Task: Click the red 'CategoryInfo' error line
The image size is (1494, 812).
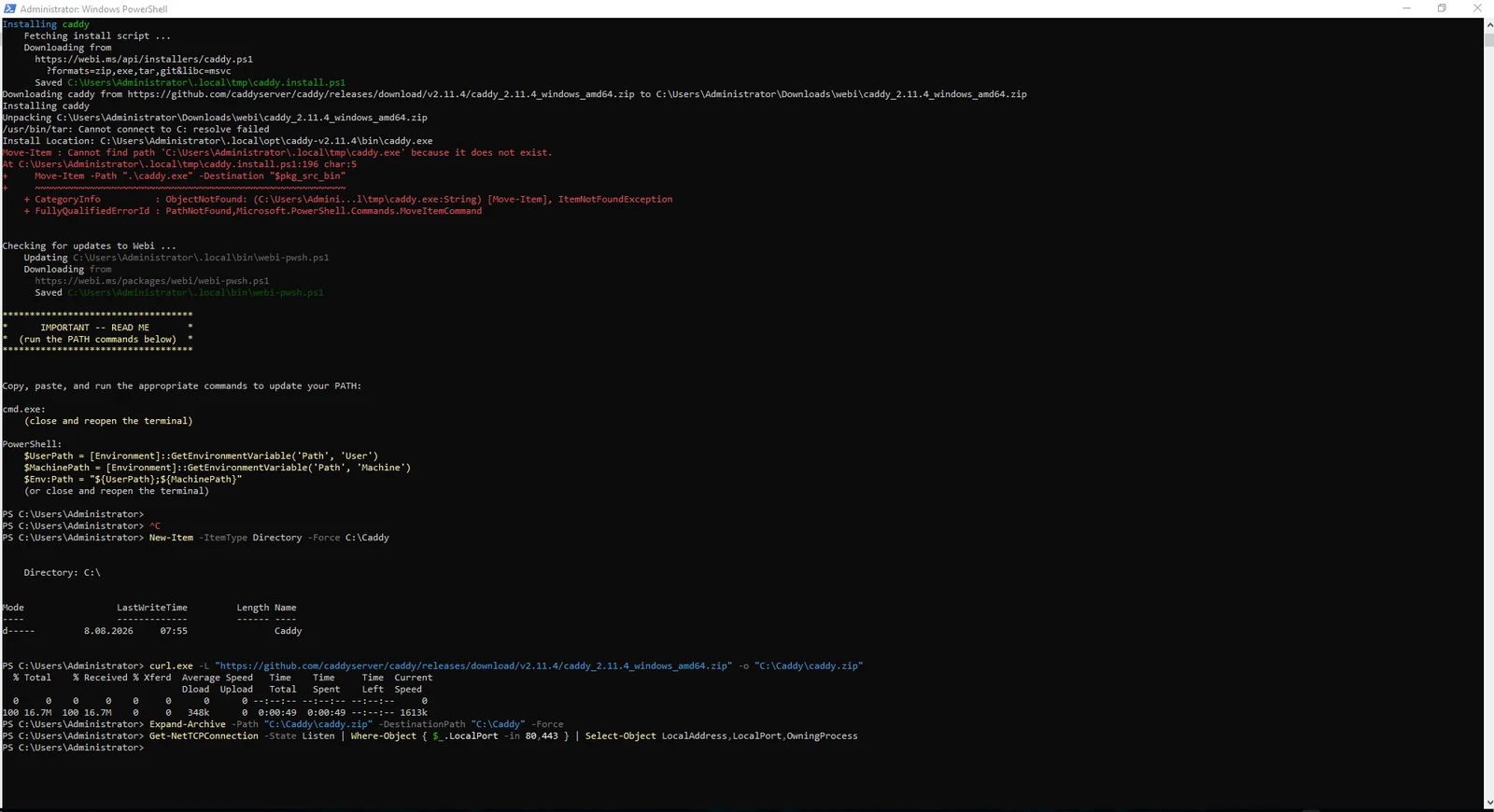Action: [x=347, y=199]
